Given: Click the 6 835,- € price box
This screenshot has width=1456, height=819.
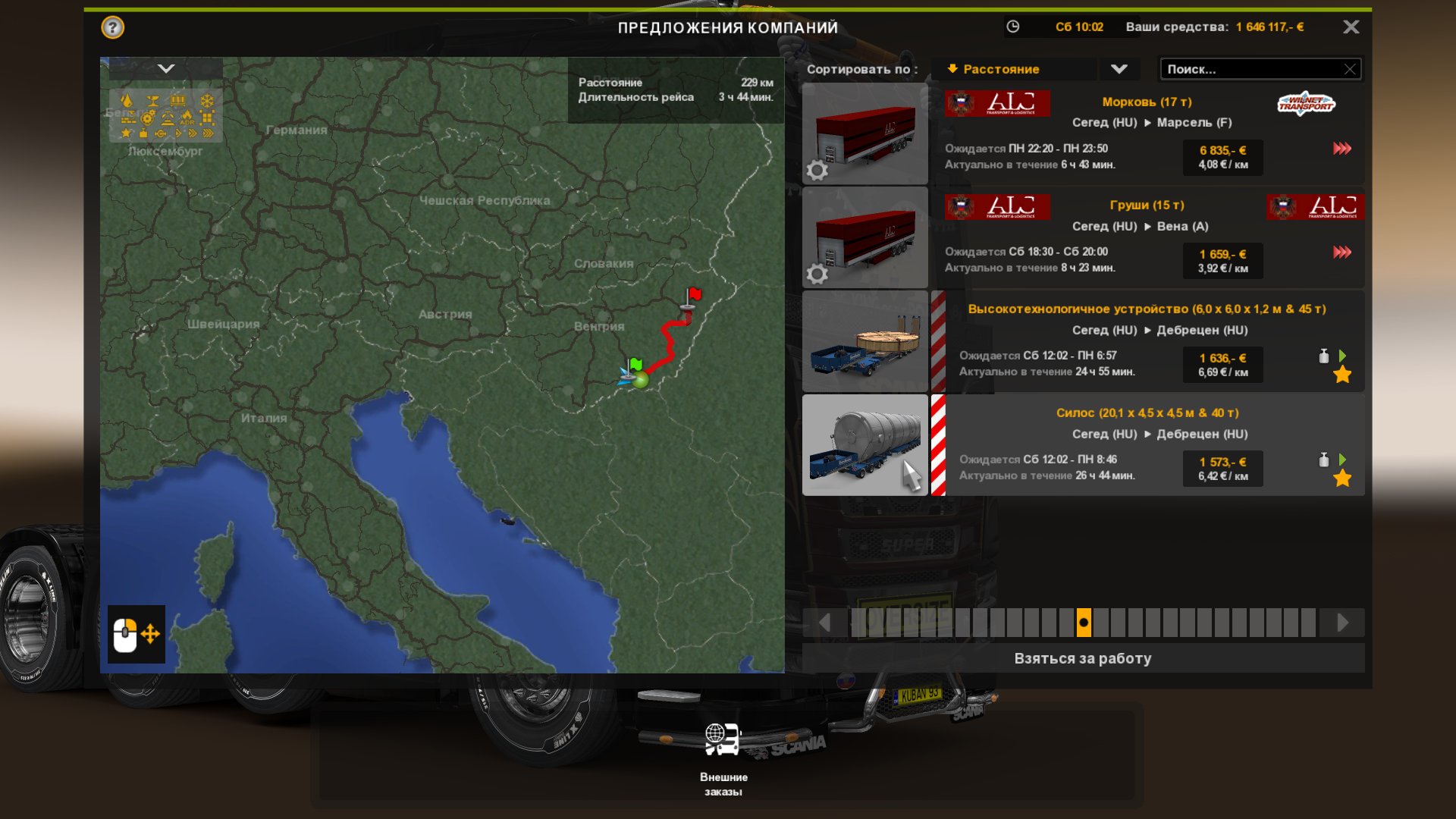Looking at the screenshot, I should [1222, 158].
